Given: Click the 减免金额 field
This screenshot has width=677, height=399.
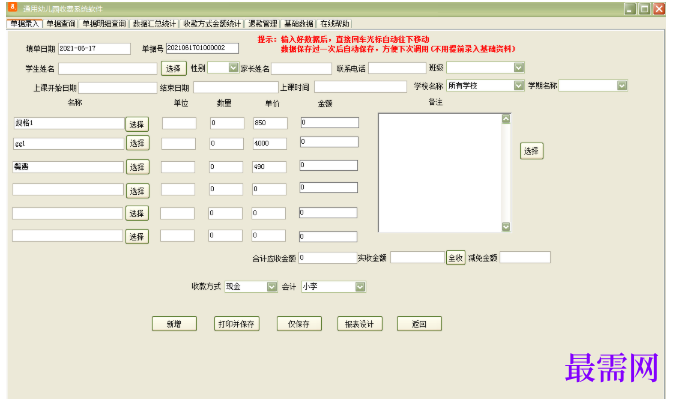Looking at the screenshot, I should coord(525,257).
